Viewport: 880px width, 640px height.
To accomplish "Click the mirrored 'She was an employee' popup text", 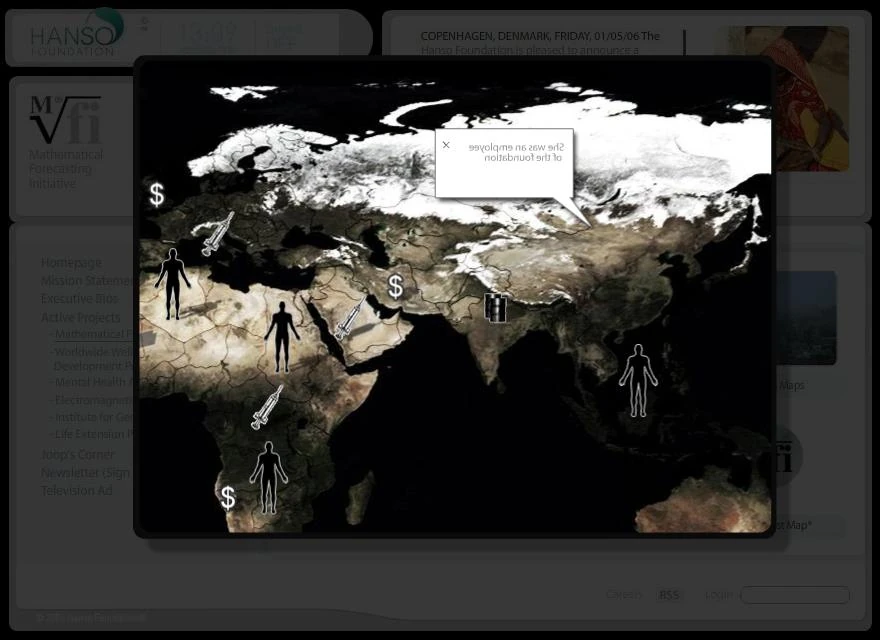I will [x=516, y=152].
